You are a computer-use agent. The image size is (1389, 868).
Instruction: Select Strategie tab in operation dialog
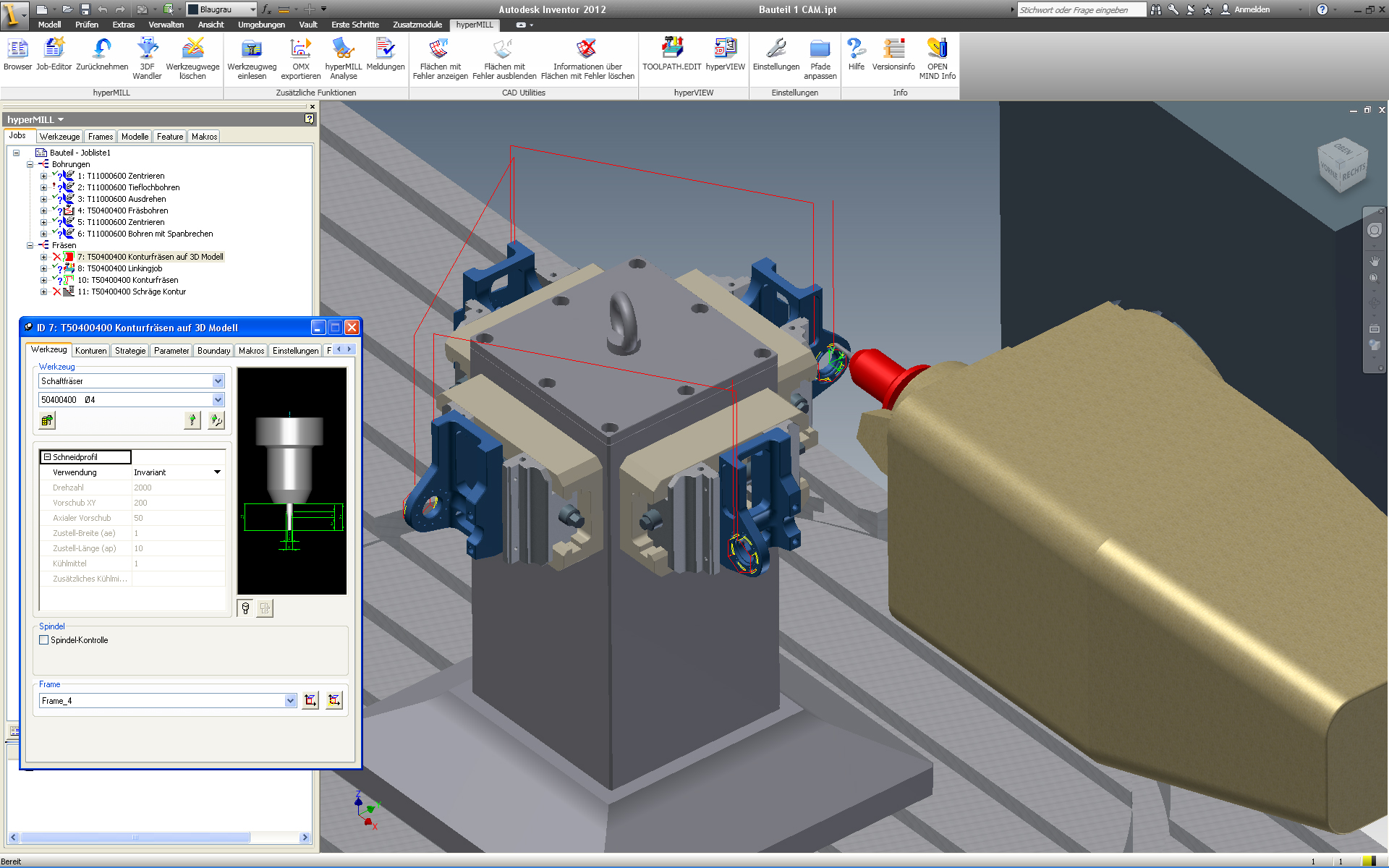tap(129, 350)
